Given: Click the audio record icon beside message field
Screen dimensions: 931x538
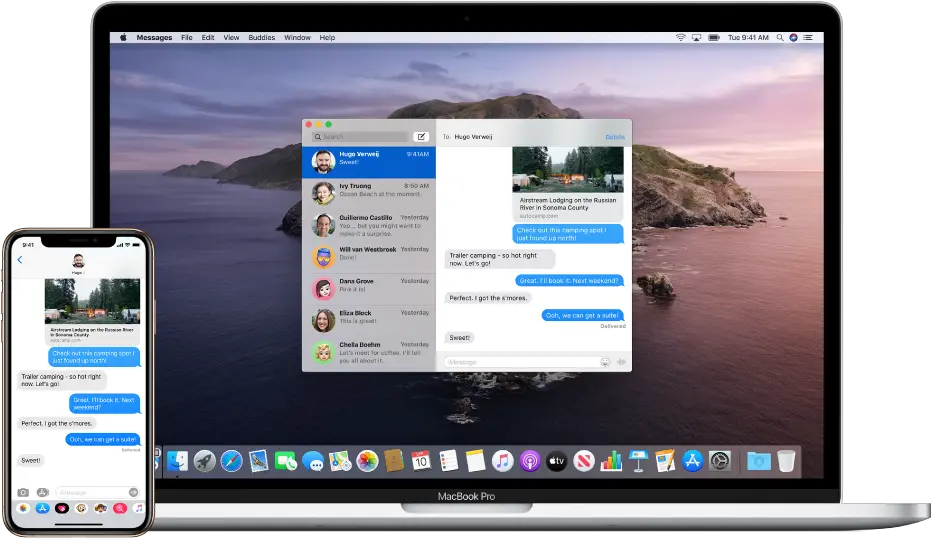Looking at the screenshot, I should 622,362.
